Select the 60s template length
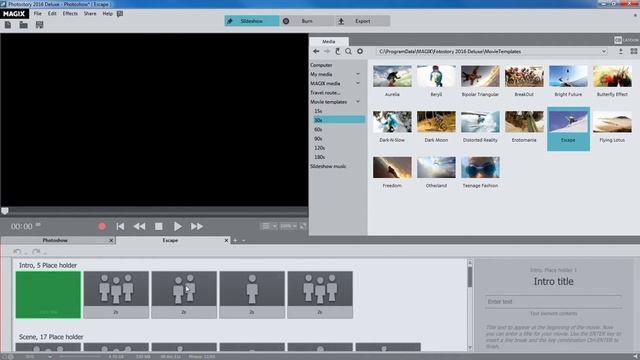Viewport: 640px width, 360px height. tap(318, 129)
